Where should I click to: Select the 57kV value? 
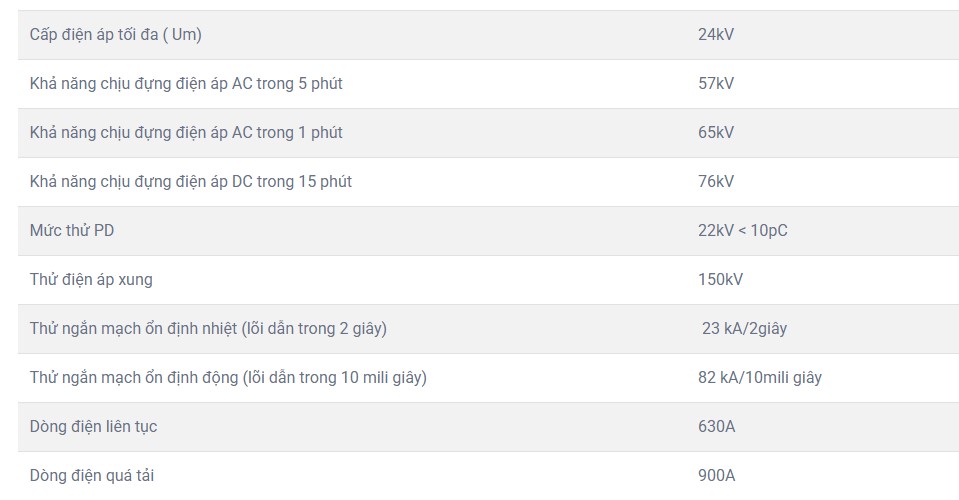pyautogui.click(x=716, y=84)
